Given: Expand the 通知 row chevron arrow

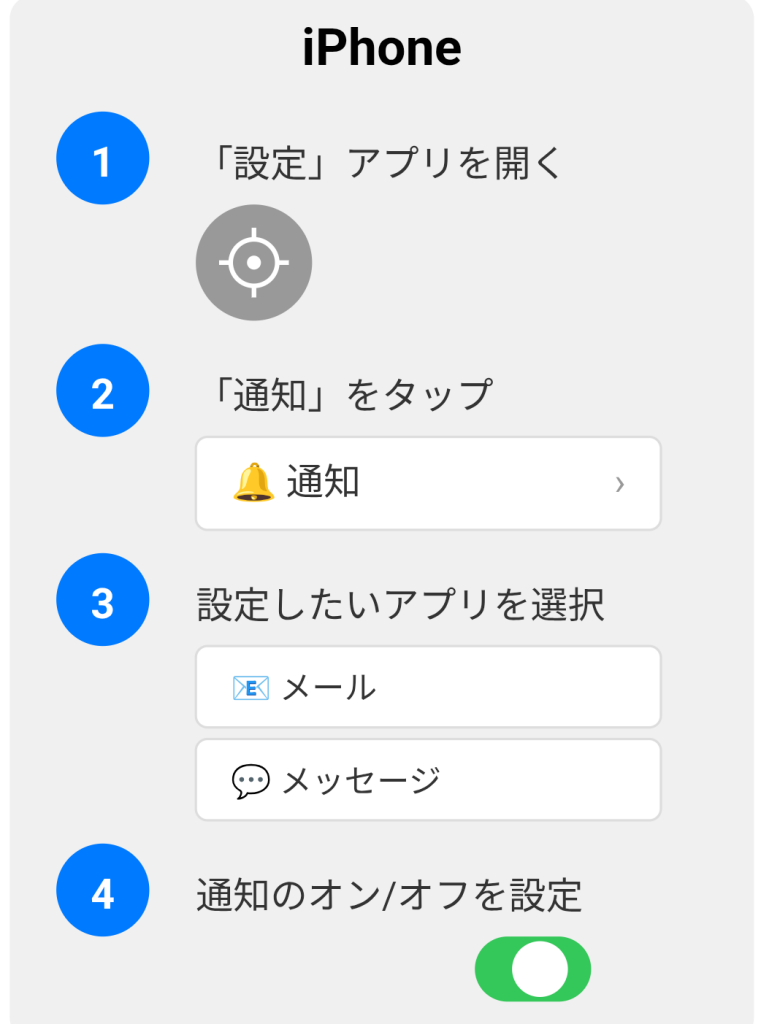Looking at the screenshot, I should click(x=620, y=484).
